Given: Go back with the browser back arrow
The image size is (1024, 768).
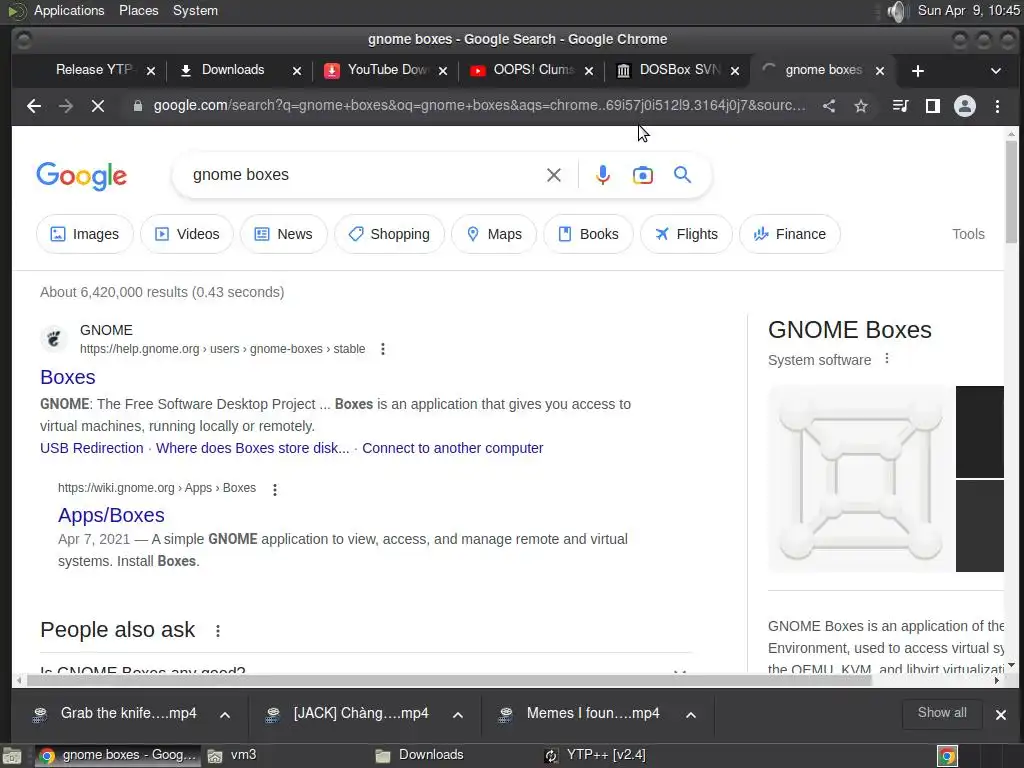Looking at the screenshot, I should click(34, 106).
